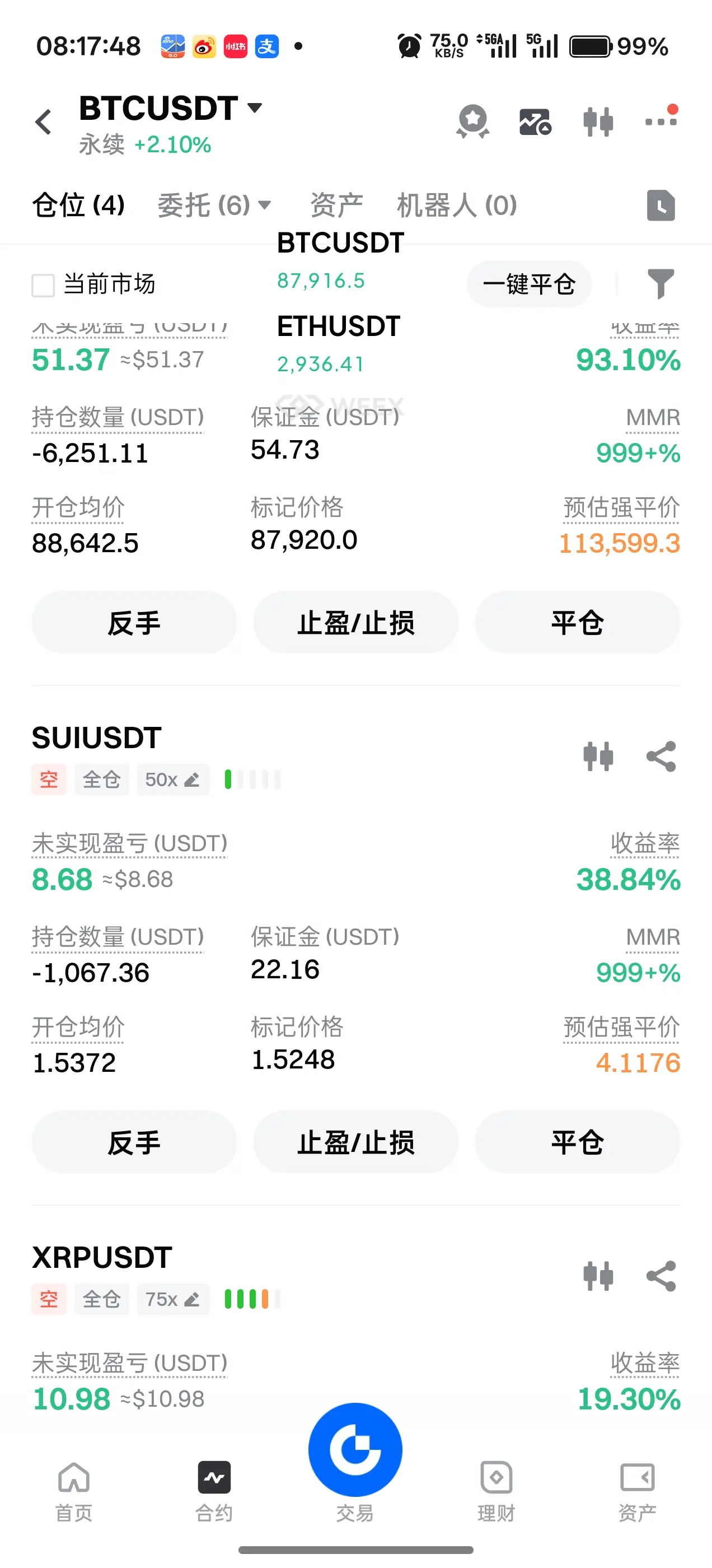Screen dimensions: 712x1568
Task: Tap 平仓 for the BTC position
Action: click(578, 623)
